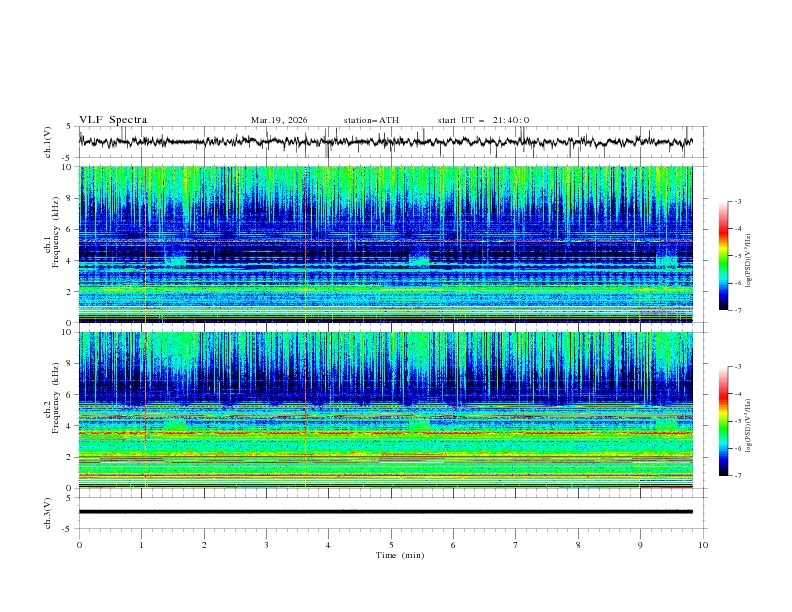
Task: Click time axis tick label "2"
Action: pyautogui.click(x=204, y=545)
